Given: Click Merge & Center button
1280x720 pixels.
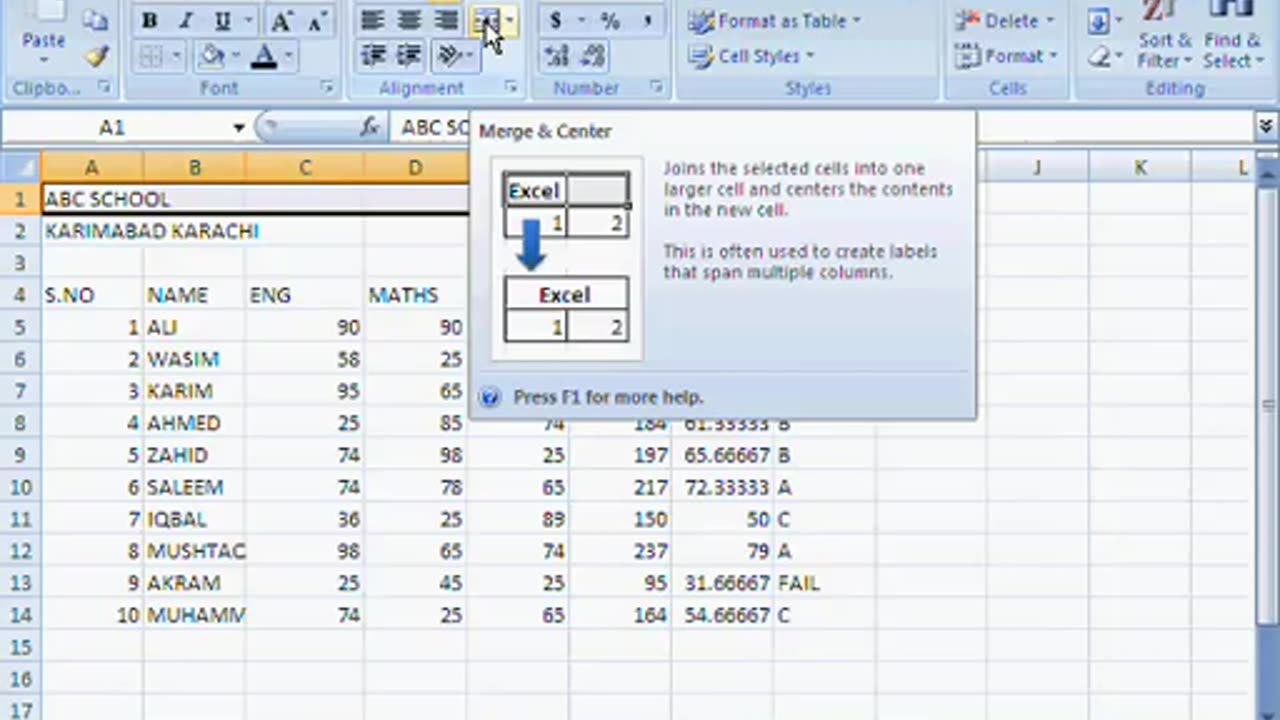Looking at the screenshot, I should tap(486, 21).
